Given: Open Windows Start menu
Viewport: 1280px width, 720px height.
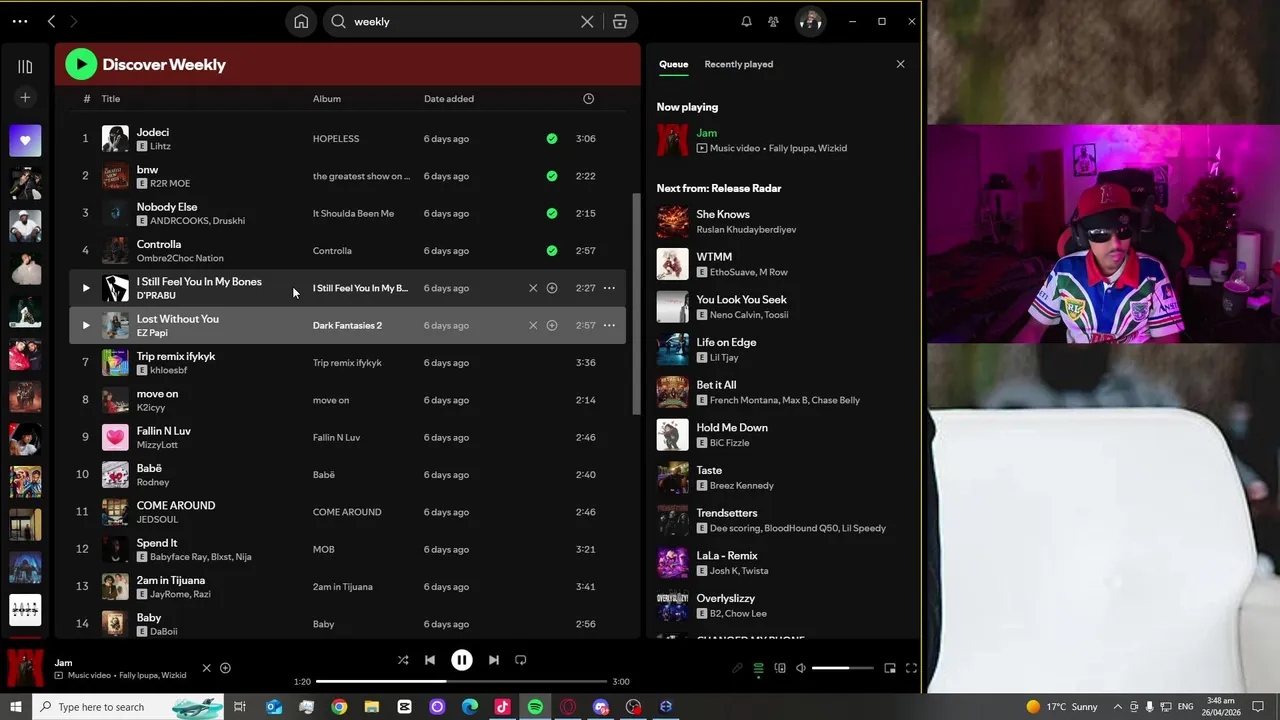Looking at the screenshot, I should pos(15,707).
